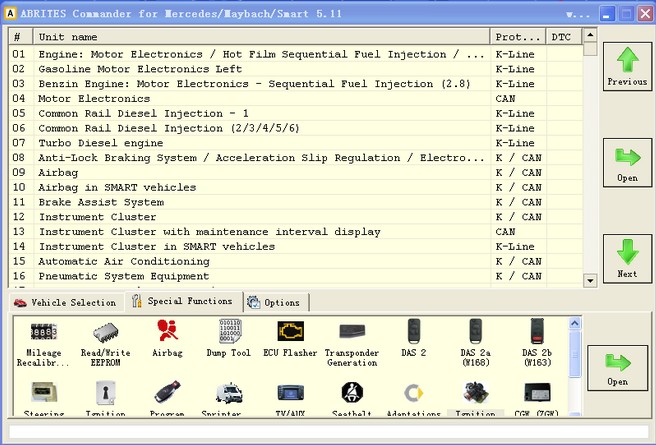Select Brake Assist System row
Viewport: 656px width, 445px height.
296,202
